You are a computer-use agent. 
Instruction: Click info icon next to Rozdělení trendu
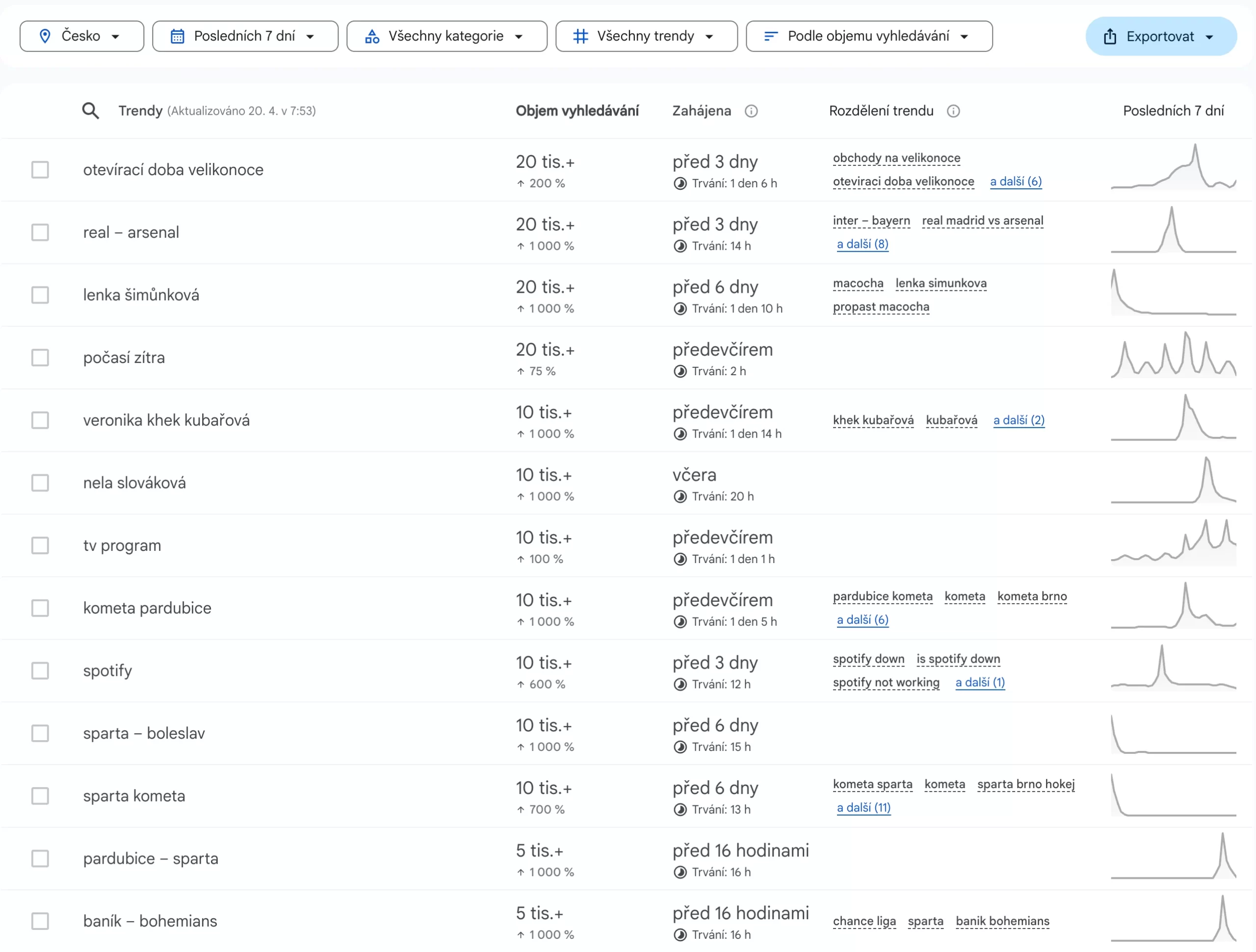coord(953,111)
